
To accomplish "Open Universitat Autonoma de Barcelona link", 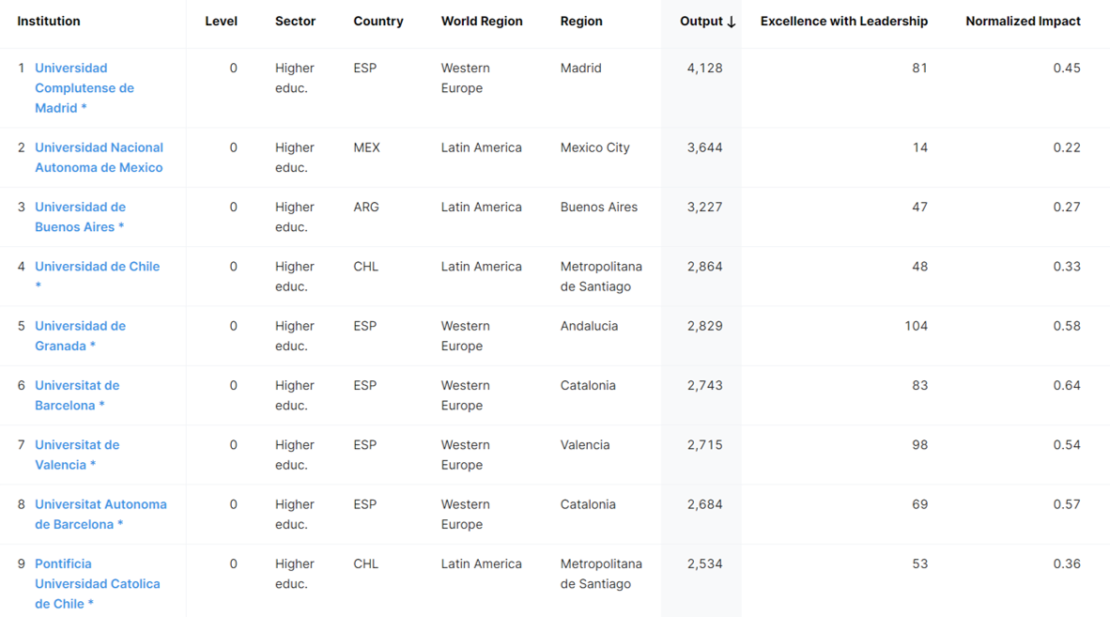I will 100,514.
